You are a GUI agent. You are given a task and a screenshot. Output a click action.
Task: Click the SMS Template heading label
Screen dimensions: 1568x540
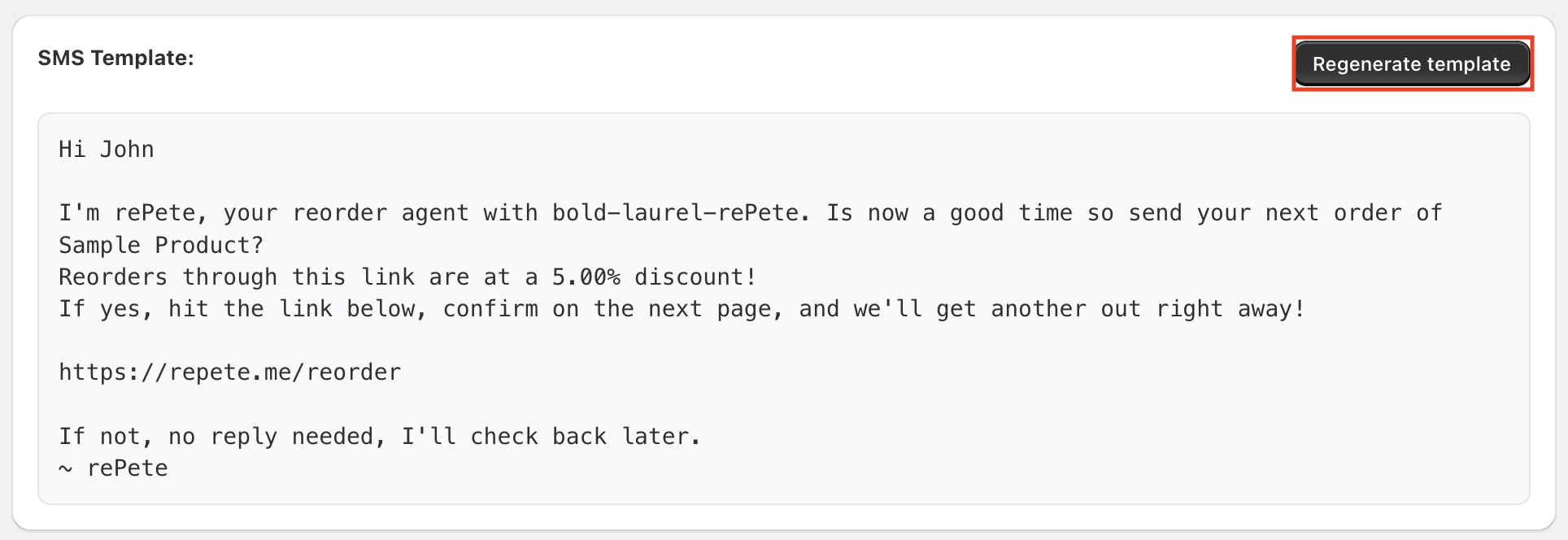(x=115, y=58)
